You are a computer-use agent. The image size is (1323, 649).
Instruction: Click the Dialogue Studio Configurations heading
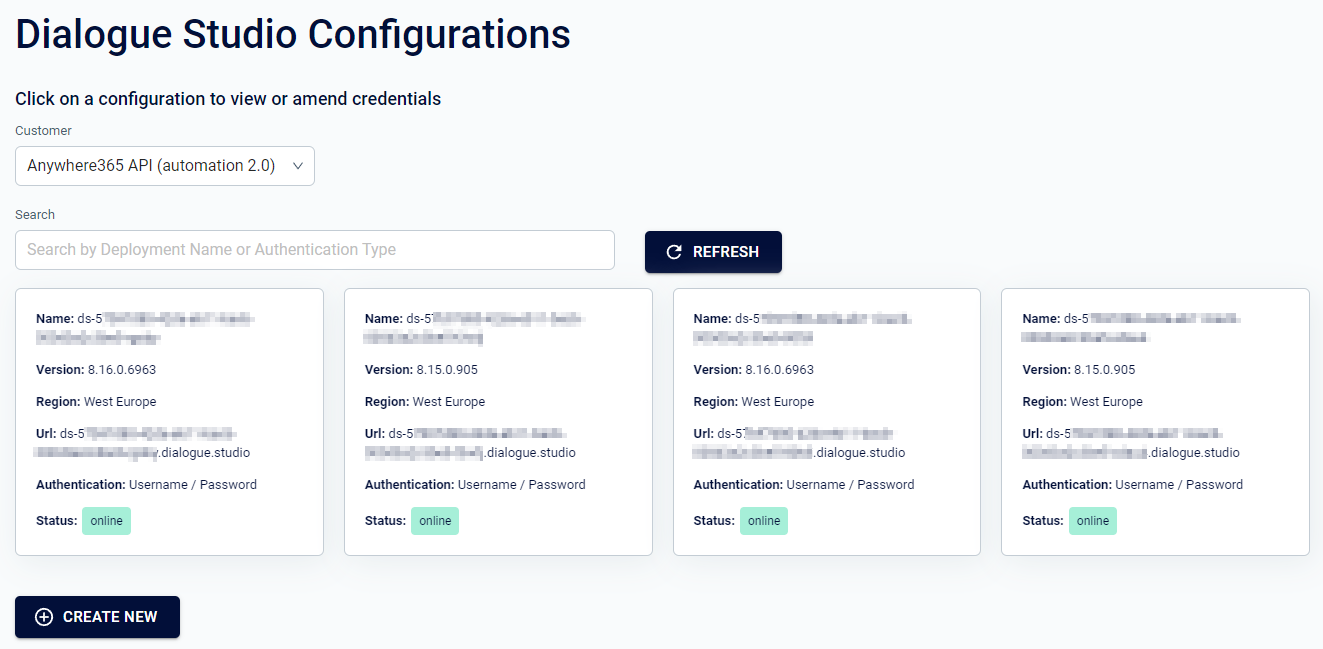pos(293,34)
